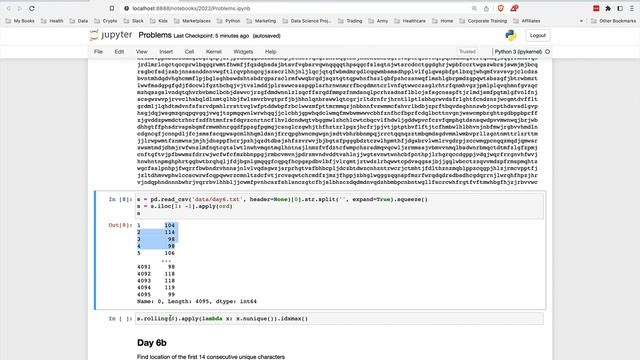The height and width of the screenshot is (360, 640).
Task: Open the Insert menu
Action: 166,52
